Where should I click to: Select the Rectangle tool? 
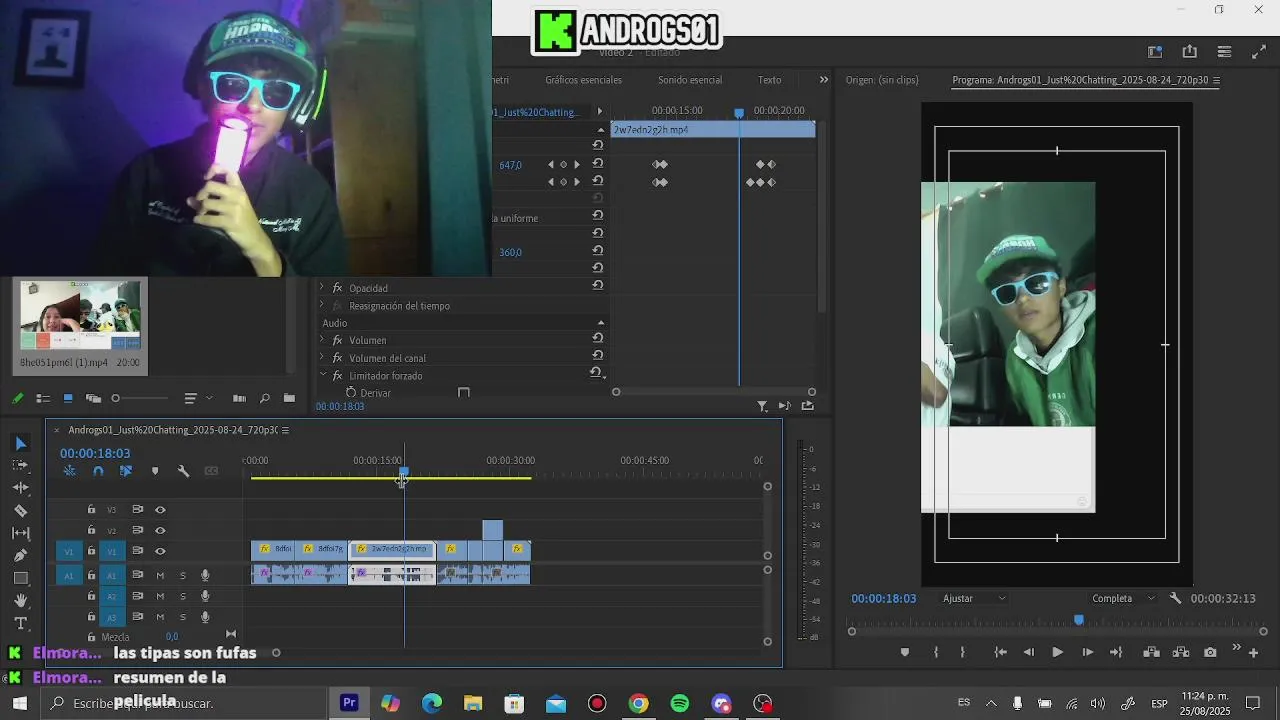20,578
